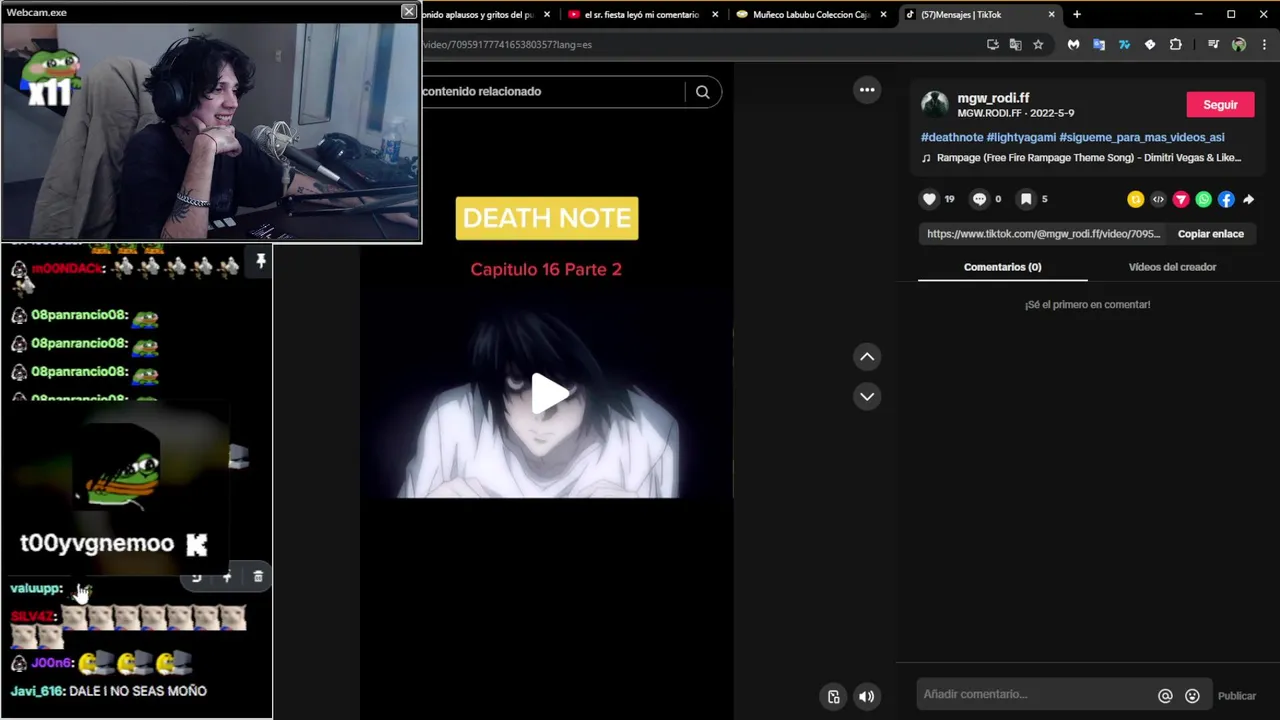This screenshot has width=1280, height=720.
Task: Switch to the Mensajes TikTok tab
Action: (980, 15)
